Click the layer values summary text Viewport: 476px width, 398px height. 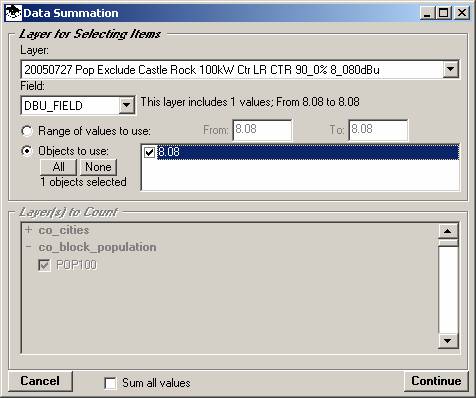pyautogui.click(x=250, y=102)
